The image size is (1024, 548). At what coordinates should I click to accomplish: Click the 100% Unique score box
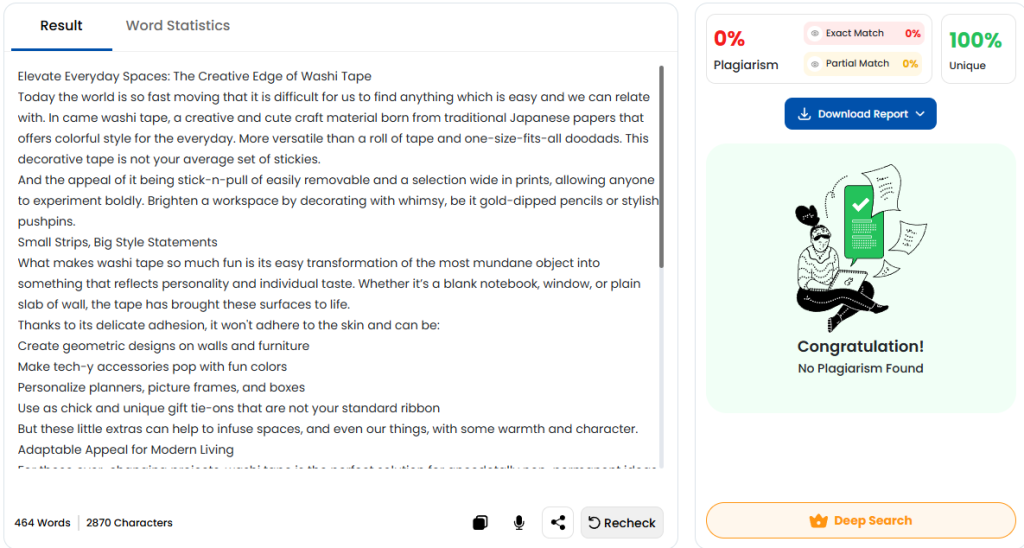click(x=975, y=49)
